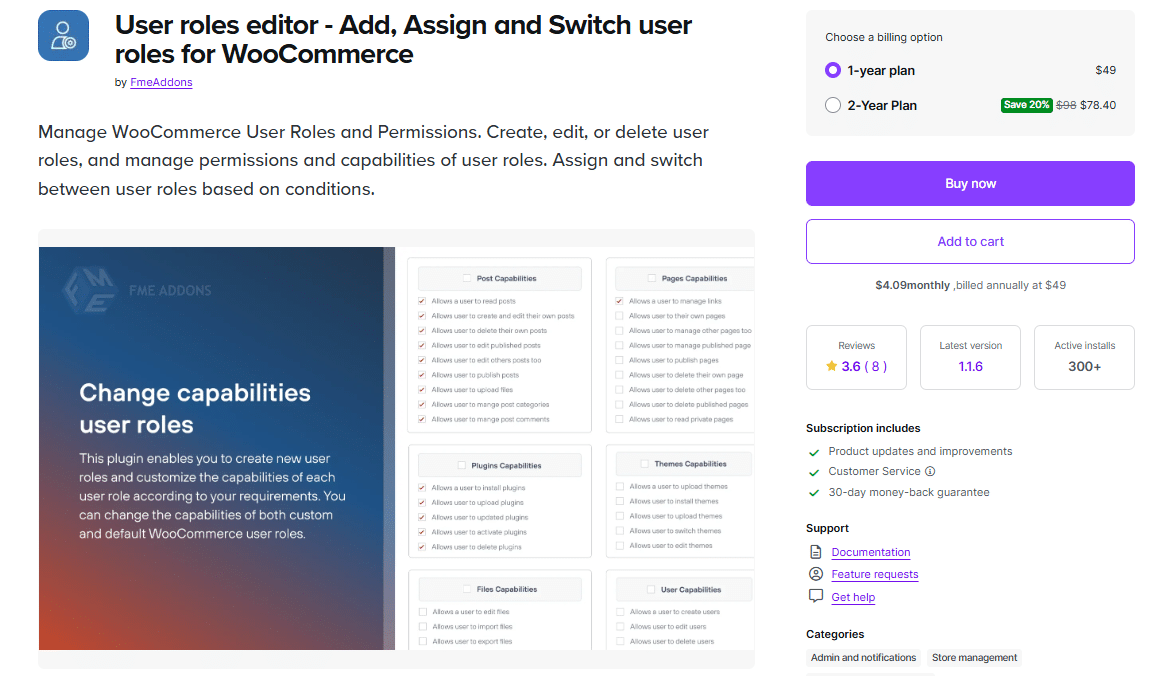Click the Get help link
This screenshot has width=1174, height=676.
[853, 597]
